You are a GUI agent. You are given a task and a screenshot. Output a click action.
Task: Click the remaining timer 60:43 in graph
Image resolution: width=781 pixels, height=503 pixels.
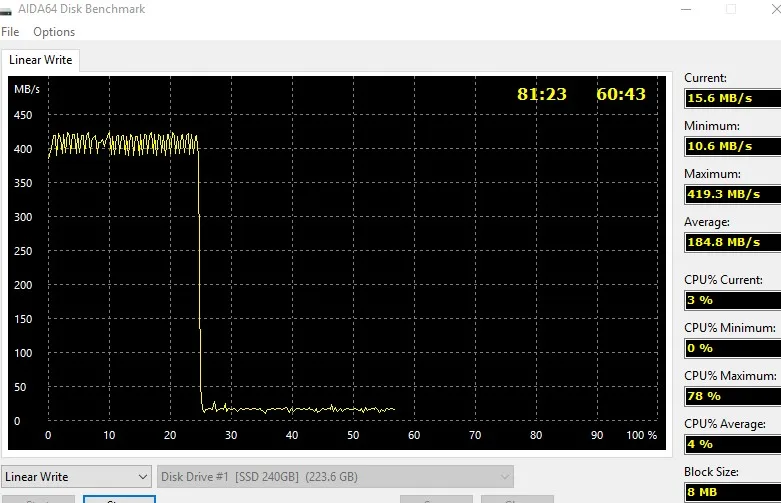tap(621, 94)
